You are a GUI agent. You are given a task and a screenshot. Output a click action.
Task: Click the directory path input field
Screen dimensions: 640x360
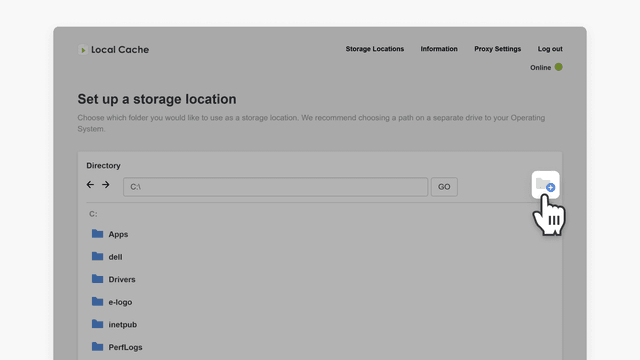[276, 187]
